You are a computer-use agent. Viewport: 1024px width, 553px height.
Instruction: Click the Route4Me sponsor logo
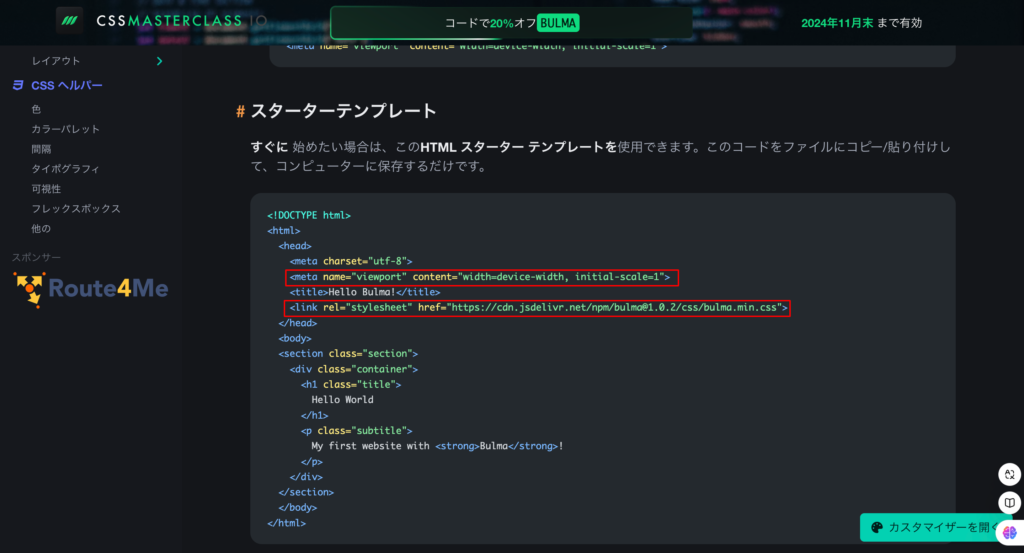(91, 289)
